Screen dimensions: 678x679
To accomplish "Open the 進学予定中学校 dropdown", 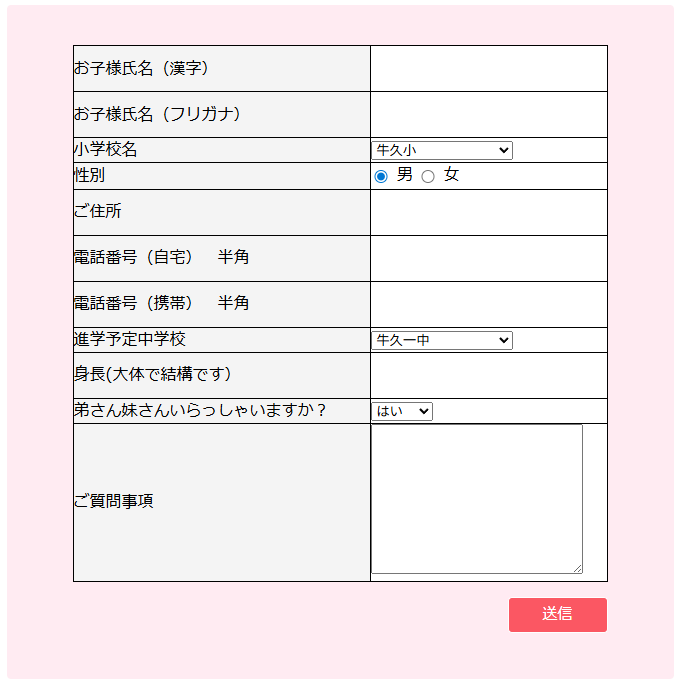I will (x=441, y=340).
